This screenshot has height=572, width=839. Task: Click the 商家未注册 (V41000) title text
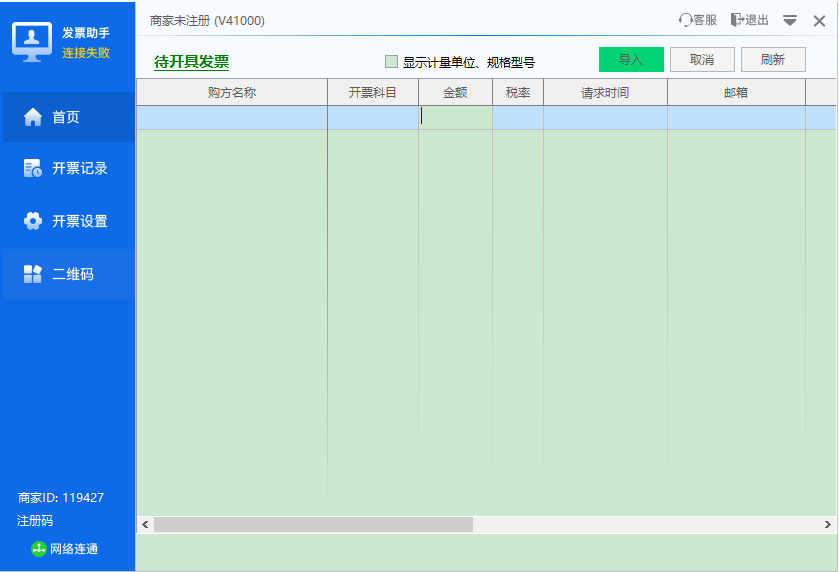pyautogui.click(x=207, y=20)
